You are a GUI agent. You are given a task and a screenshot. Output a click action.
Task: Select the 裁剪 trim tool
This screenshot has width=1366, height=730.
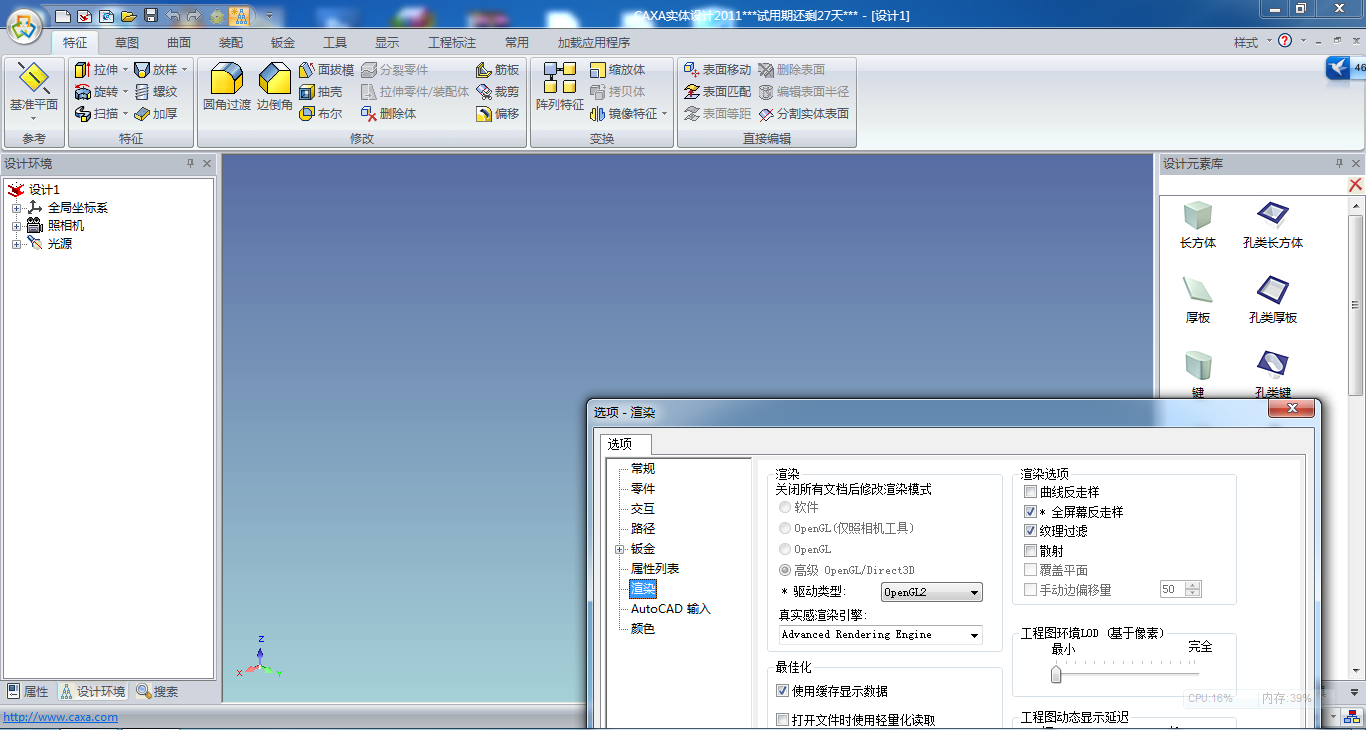click(497, 92)
